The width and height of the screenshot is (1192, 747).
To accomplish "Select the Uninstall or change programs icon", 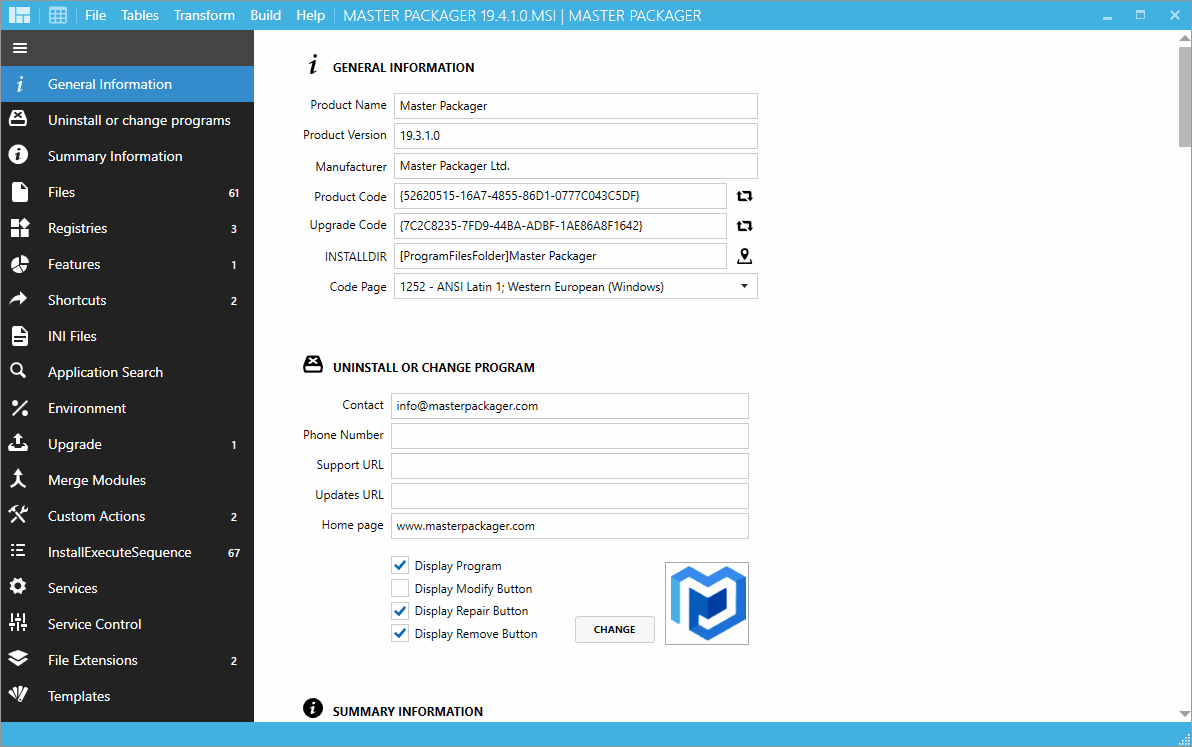I will coord(18,119).
